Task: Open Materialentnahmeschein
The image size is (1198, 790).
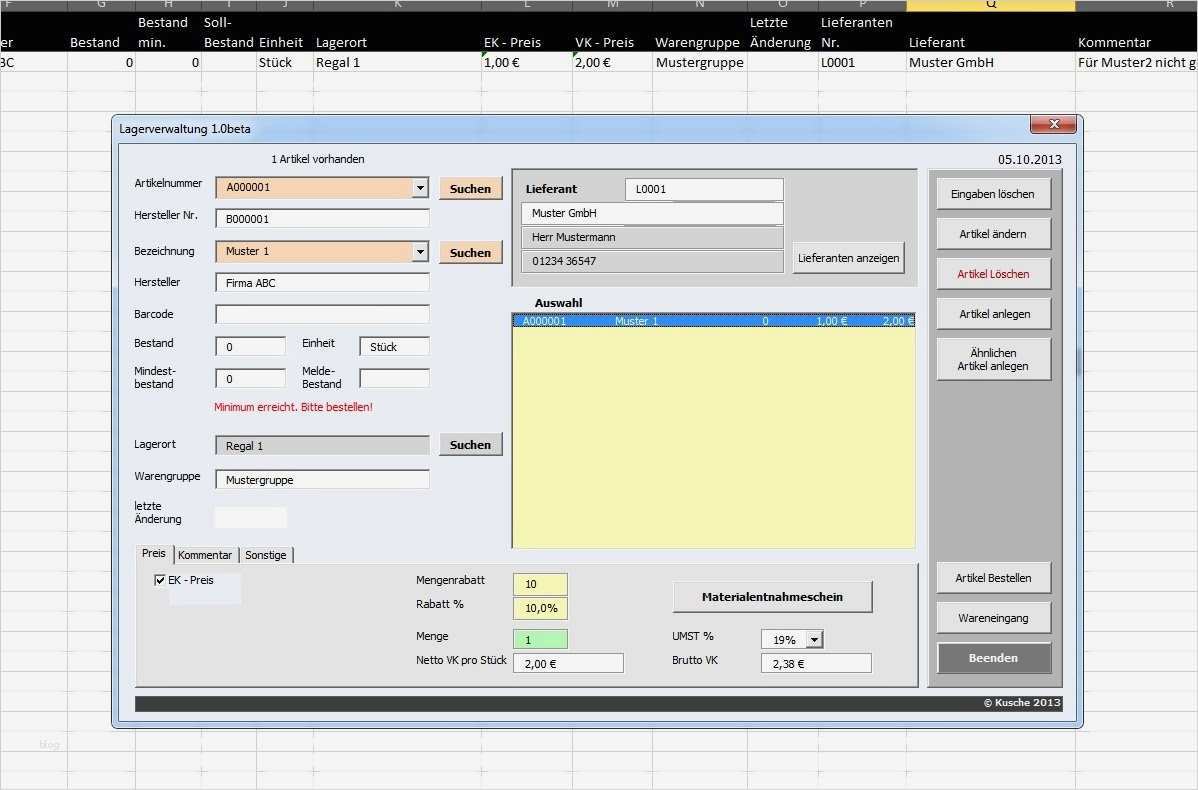Action: tap(772, 597)
